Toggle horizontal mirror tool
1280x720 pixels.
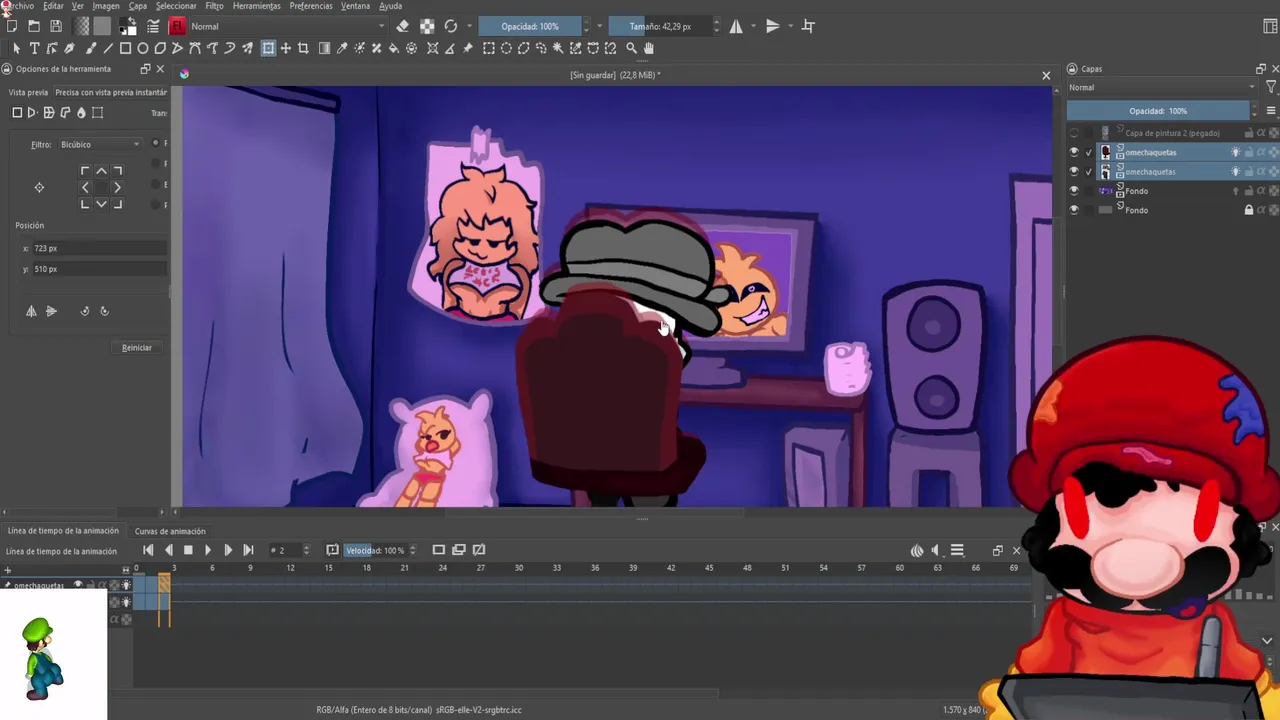click(x=736, y=26)
